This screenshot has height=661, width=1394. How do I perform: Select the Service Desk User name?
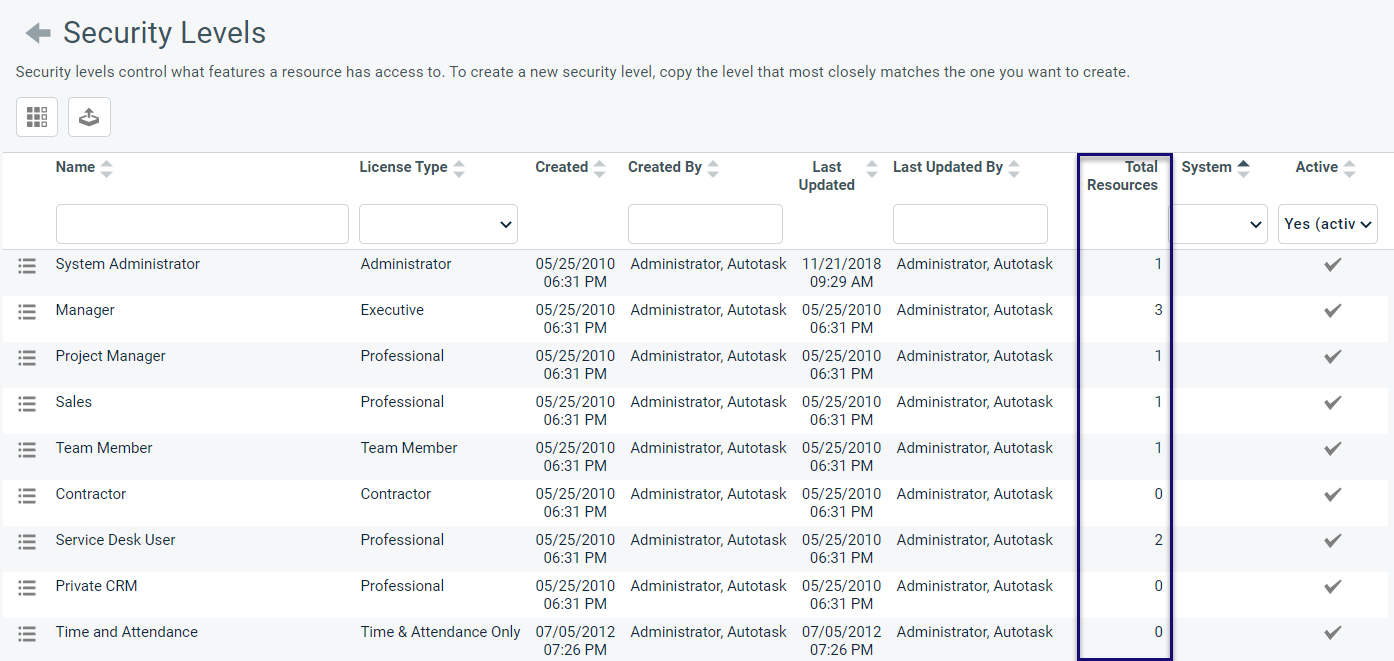115,540
